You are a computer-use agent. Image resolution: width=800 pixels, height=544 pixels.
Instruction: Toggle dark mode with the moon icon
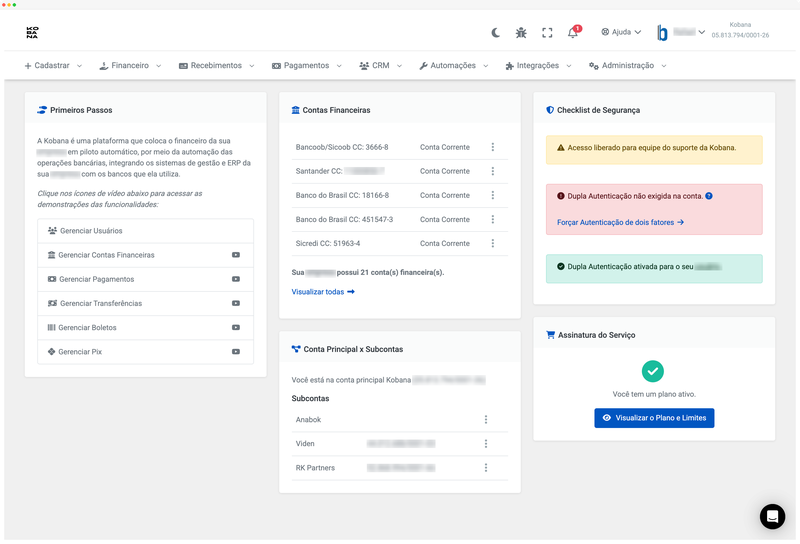[496, 32]
